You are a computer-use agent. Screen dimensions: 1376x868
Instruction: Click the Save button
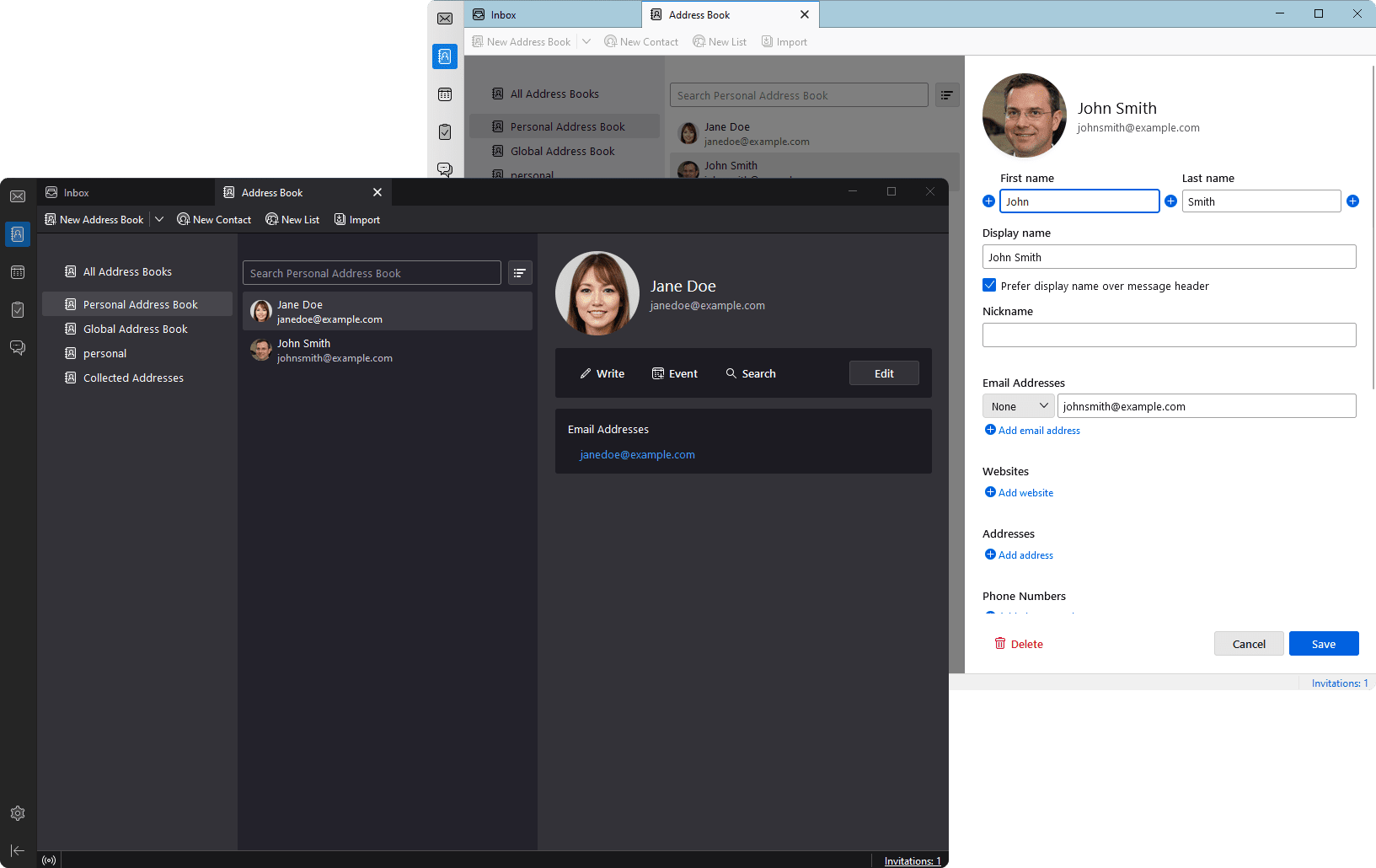[x=1323, y=644]
